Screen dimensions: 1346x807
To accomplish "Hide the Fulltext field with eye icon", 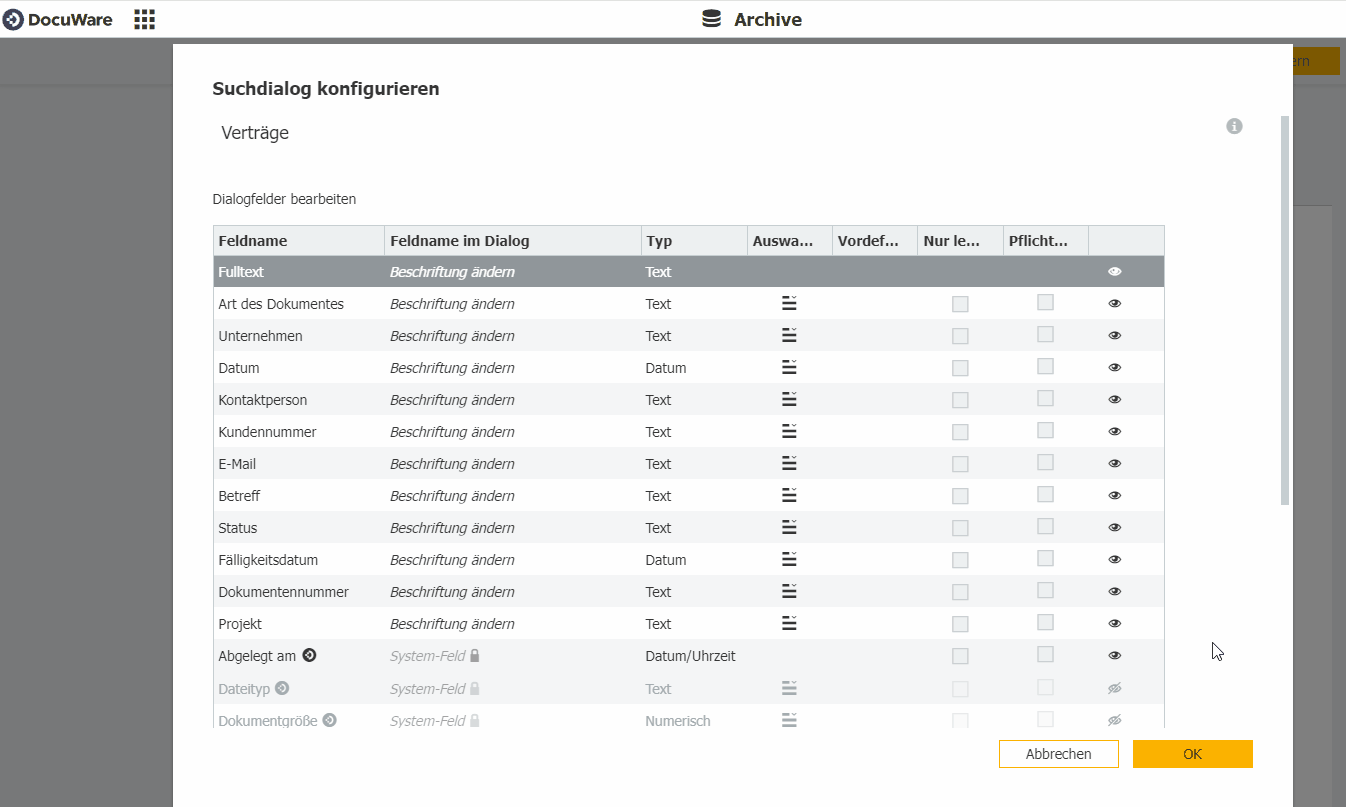I will click(x=1115, y=272).
